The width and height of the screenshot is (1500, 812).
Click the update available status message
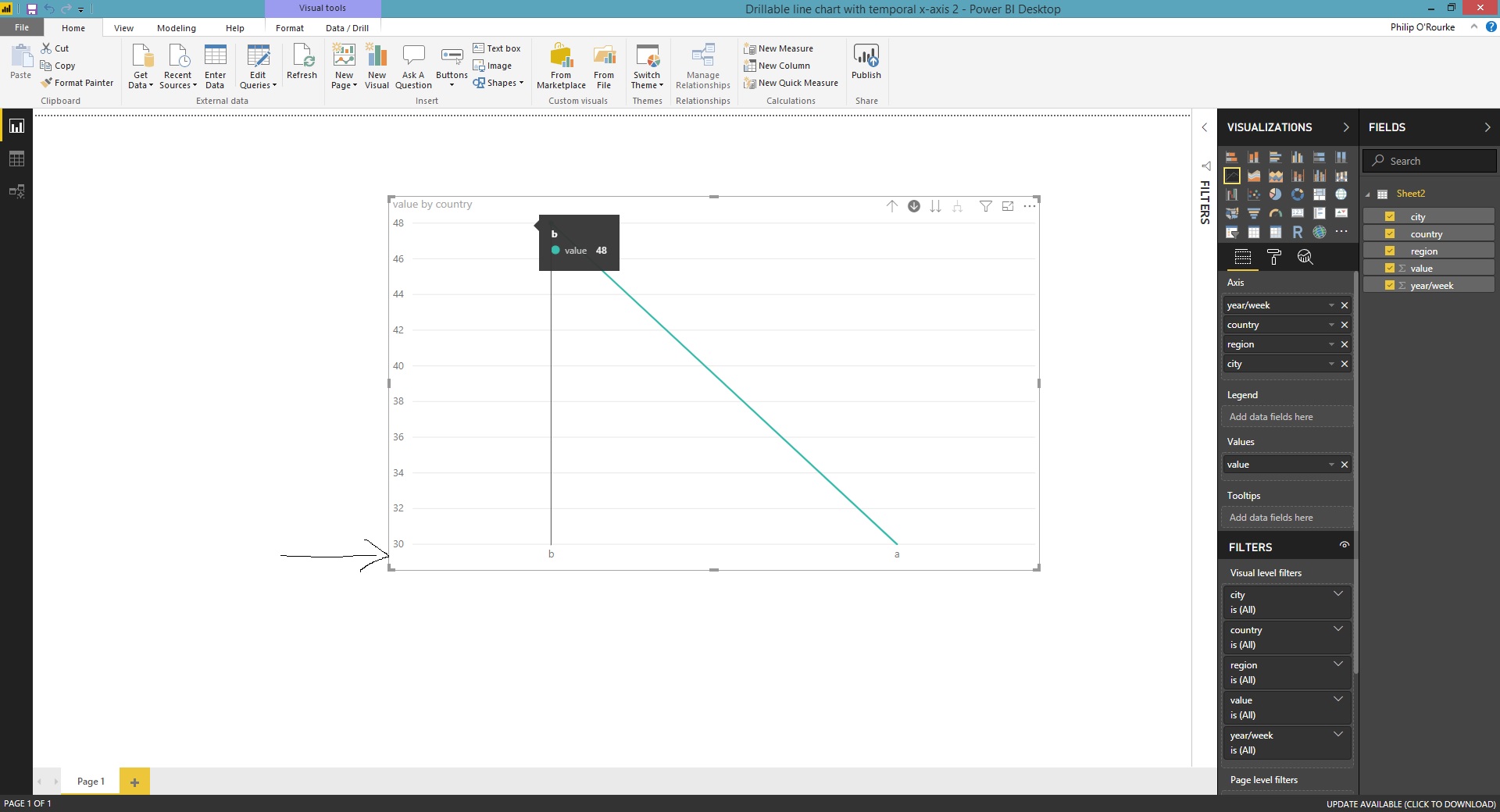pos(1411,804)
